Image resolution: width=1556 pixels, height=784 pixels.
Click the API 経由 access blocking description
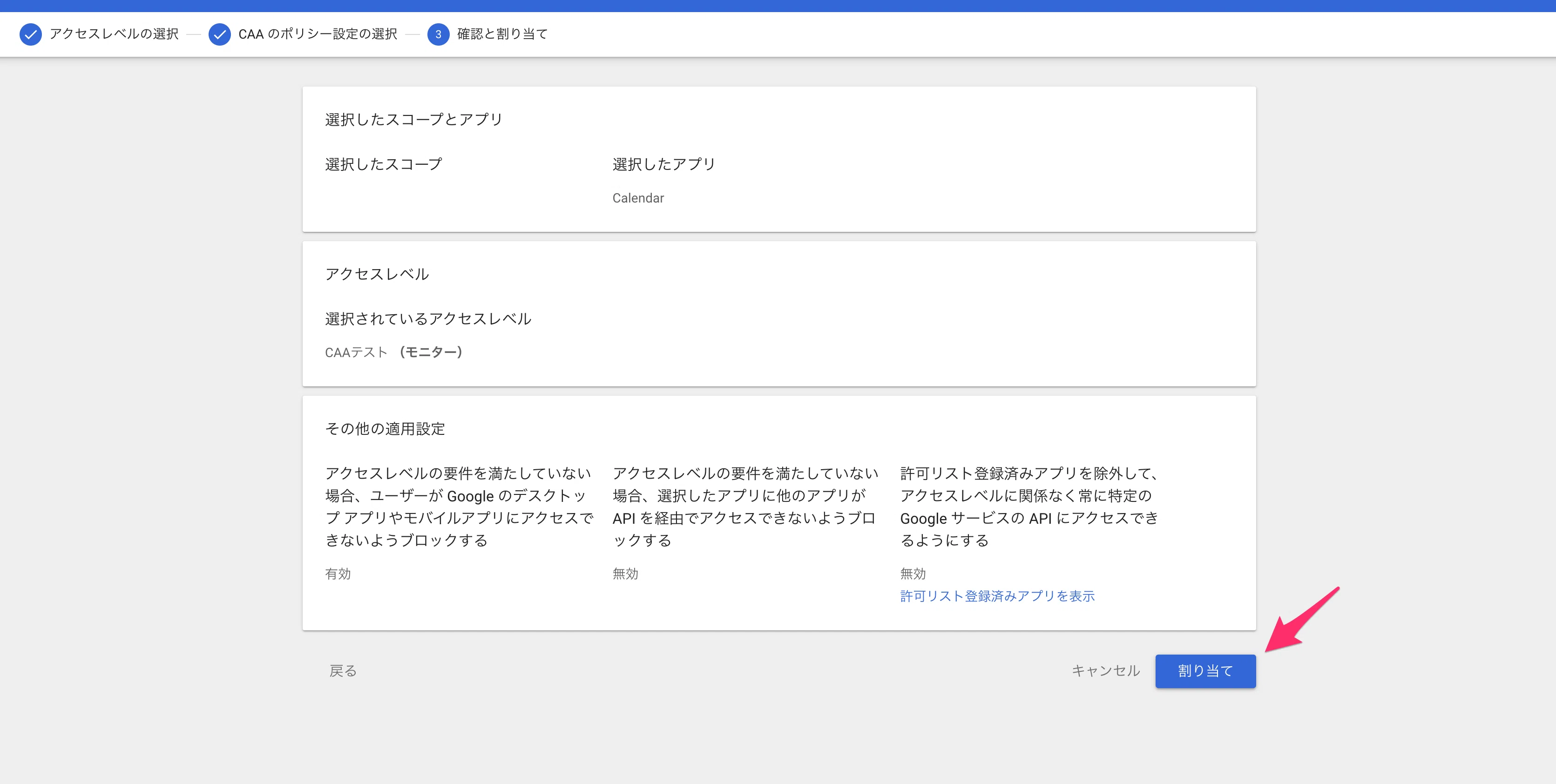click(745, 507)
